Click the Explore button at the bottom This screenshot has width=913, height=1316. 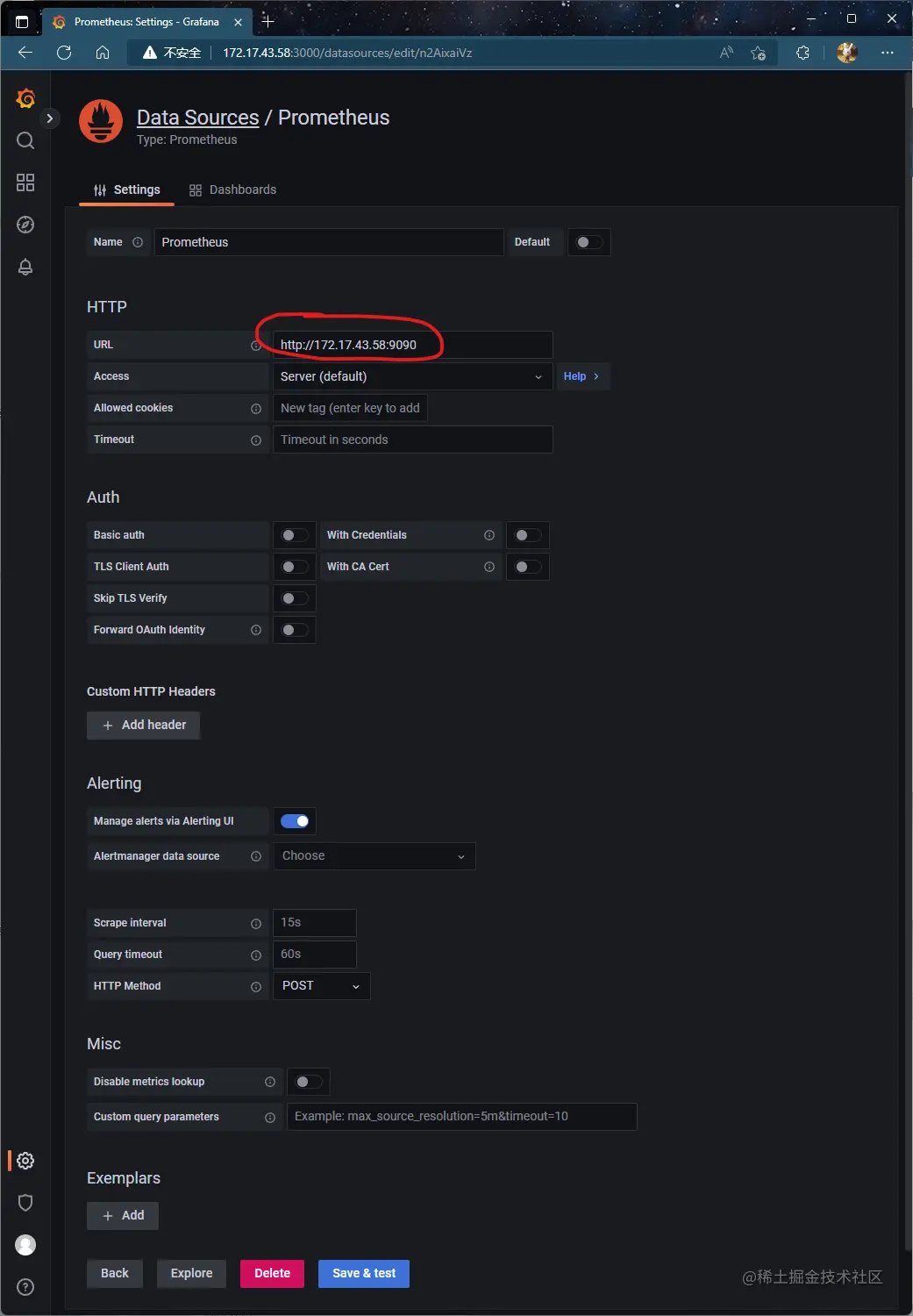click(x=191, y=1273)
